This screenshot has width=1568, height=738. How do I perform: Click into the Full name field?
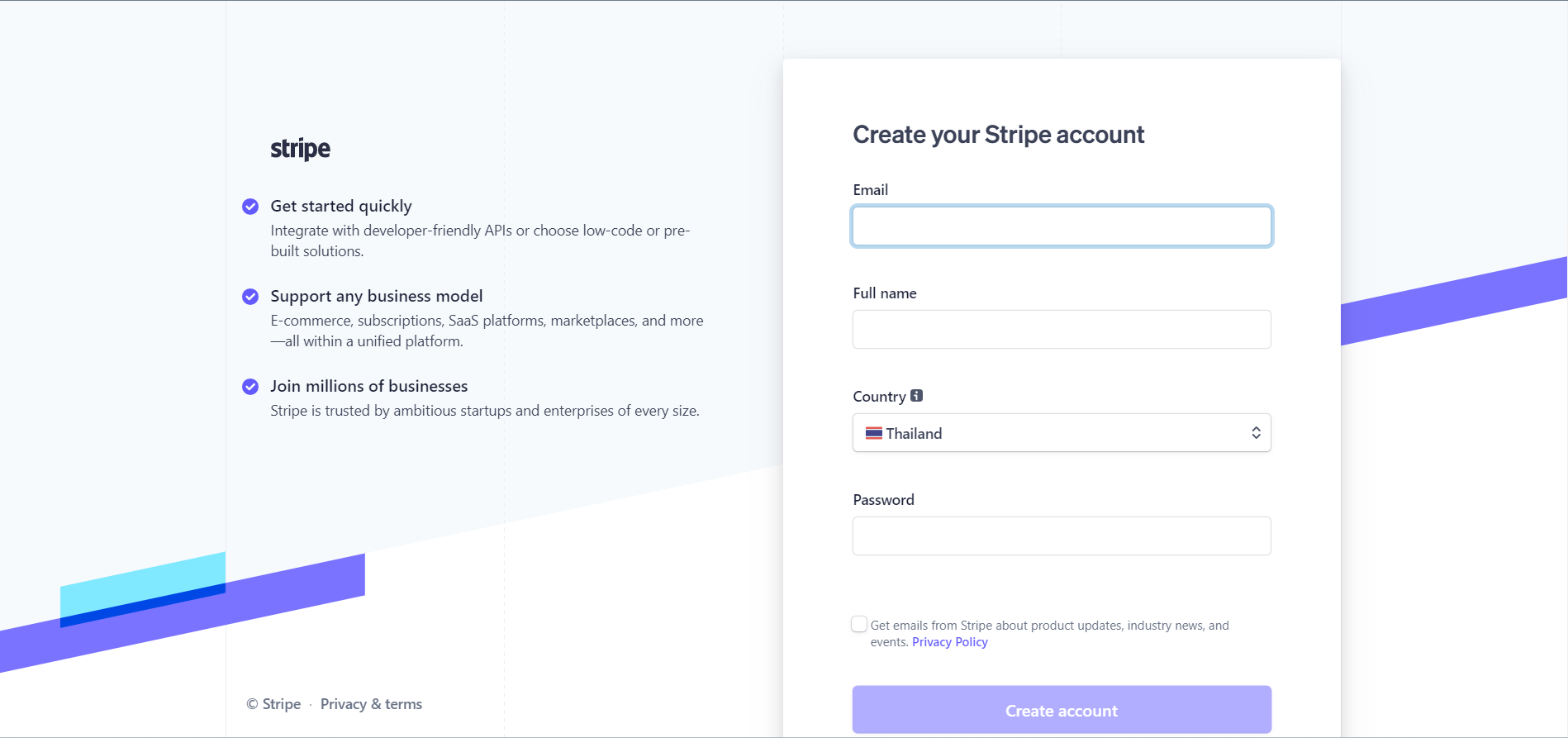[x=1061, y=330]
